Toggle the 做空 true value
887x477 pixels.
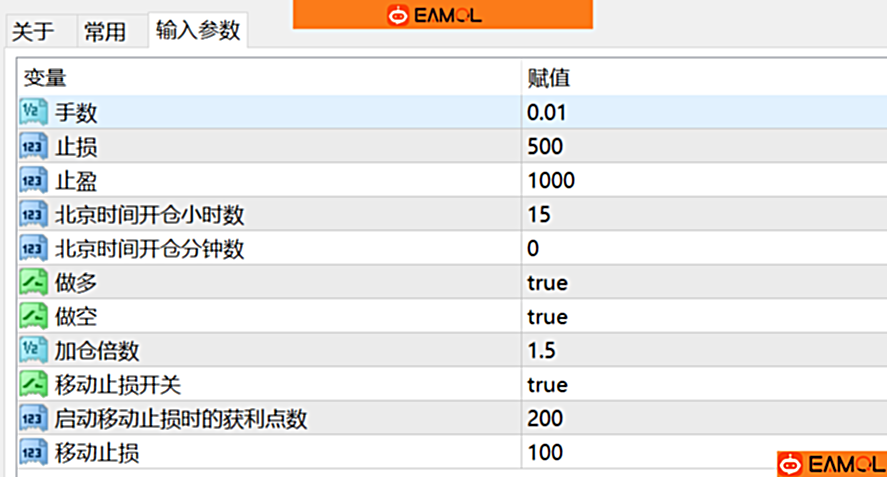(x=547, y=317)
